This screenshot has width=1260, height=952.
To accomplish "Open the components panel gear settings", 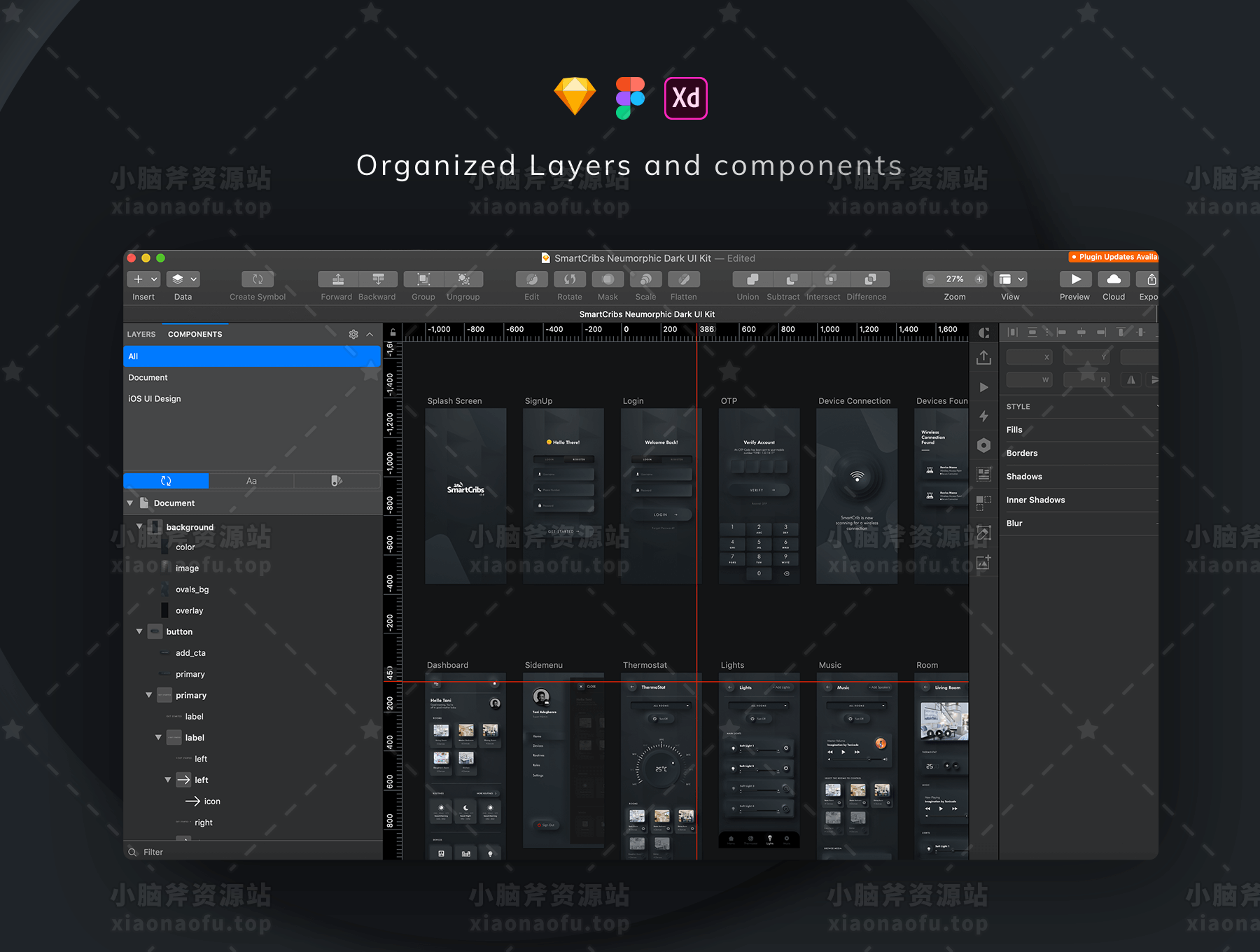I will tap(353, 335).
